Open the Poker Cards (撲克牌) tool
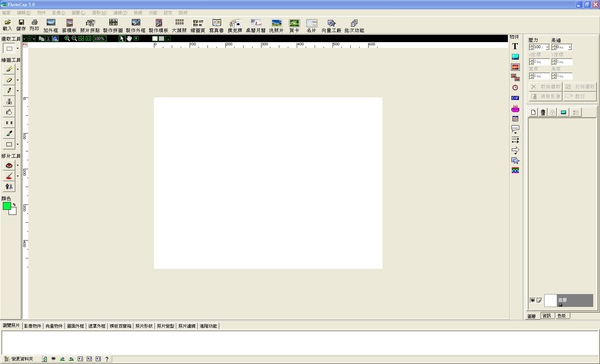Image resolution: width=600 pixels, height=364 pixels. click(235, 26)
